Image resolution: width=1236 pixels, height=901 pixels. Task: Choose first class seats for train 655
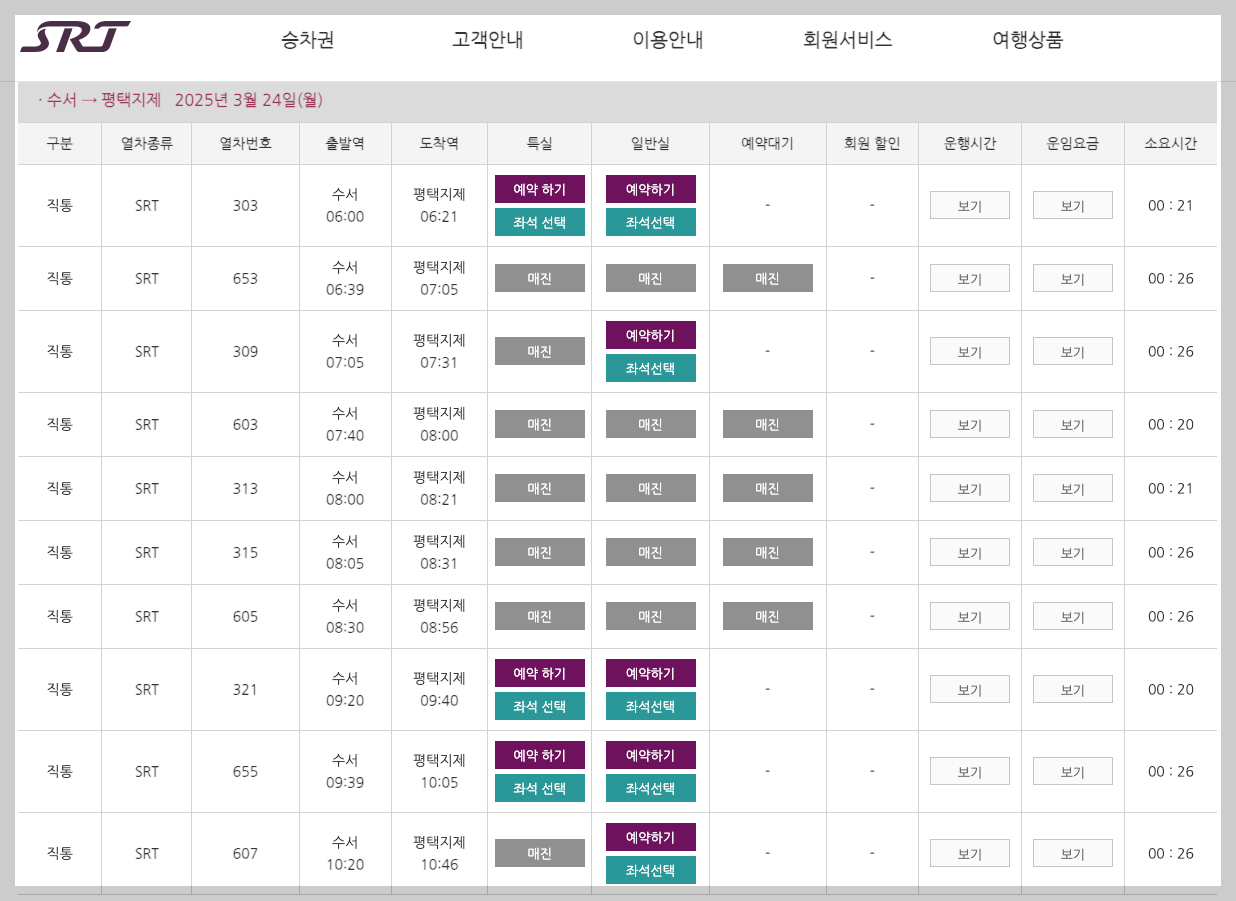click(x=539, y=788)
